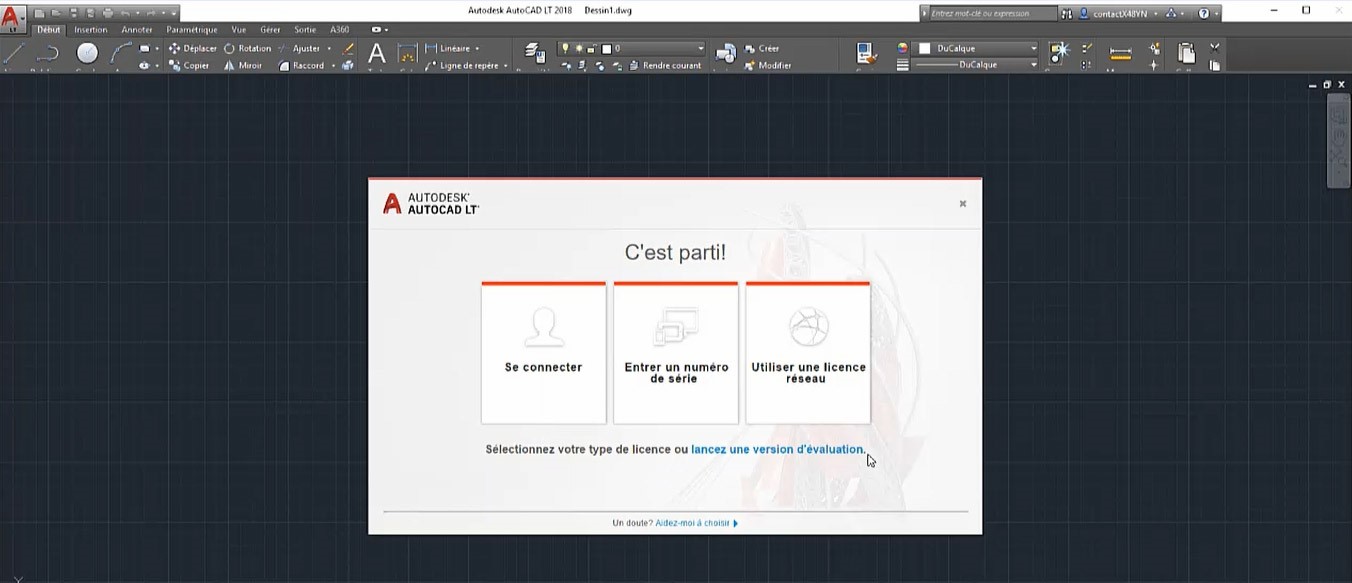Select the Arc drawing tool
The width and height of the screenshot is (1352, 583).
click(x=121, y=54)
